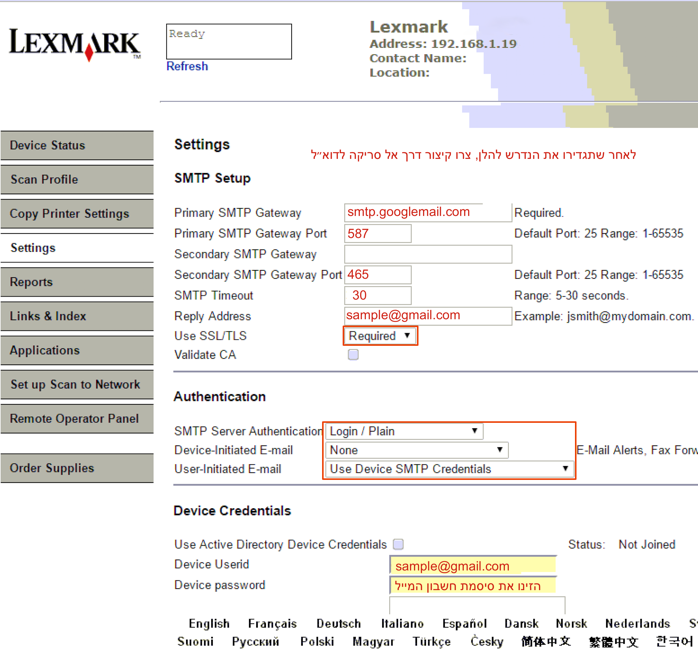Viewport: 698px width, 659px height.
Task: Switch language to Česky
Action: pyautogui.click(x=487, y=641)
